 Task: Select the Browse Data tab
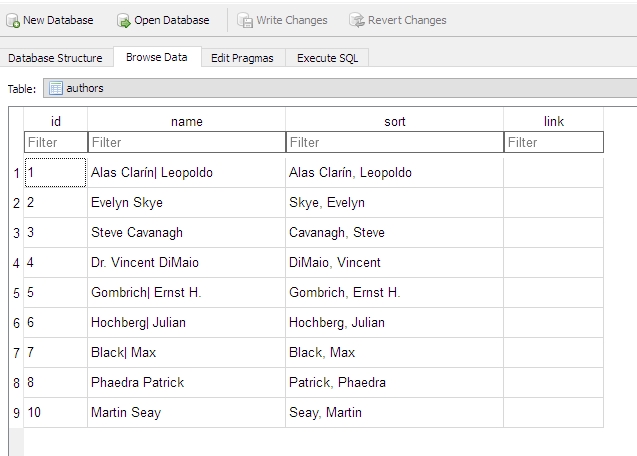(x=157, y=57)
